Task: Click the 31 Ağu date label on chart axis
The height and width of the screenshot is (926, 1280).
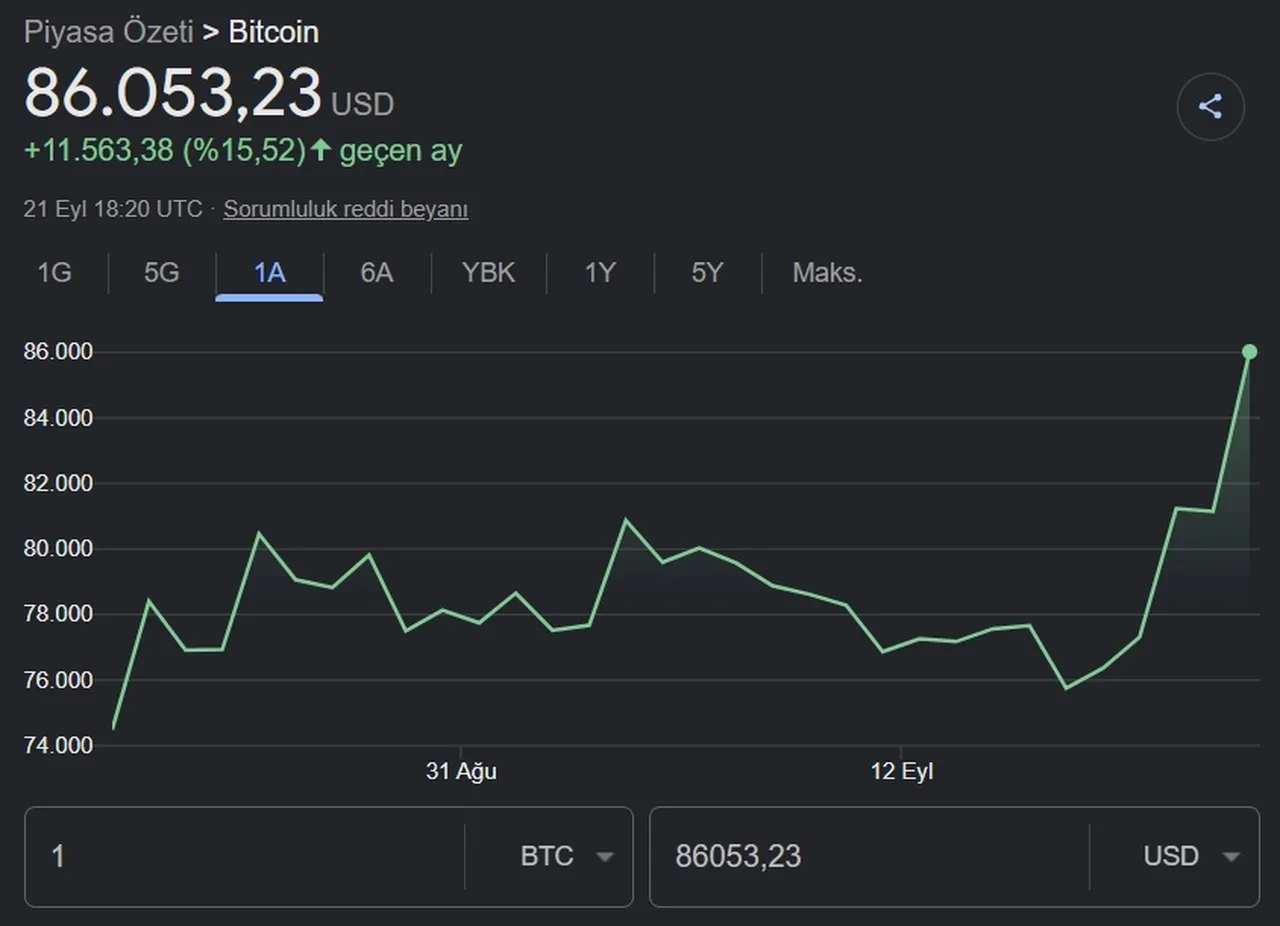Action: pyautogui.click(x=461, y=771)
